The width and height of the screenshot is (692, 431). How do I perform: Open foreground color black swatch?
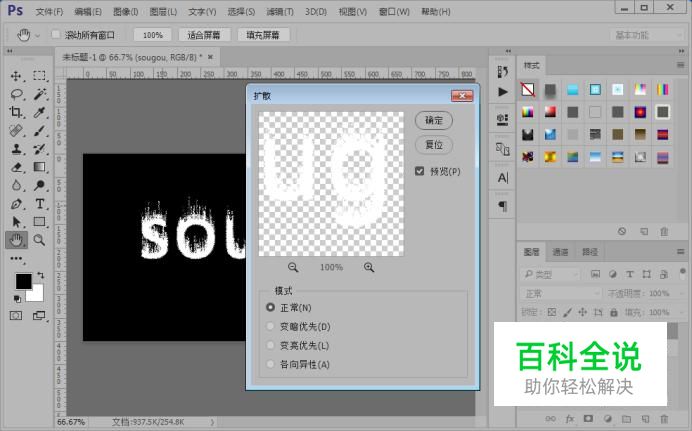coord(23,281)
